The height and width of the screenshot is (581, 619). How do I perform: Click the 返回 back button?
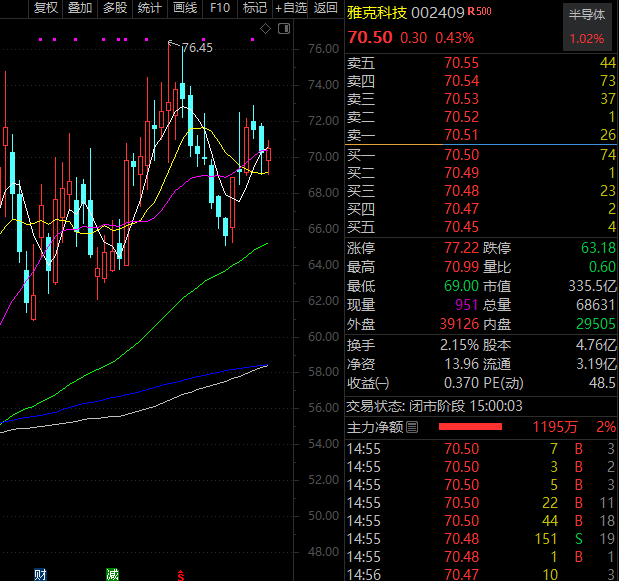click(x=326, y=8)
